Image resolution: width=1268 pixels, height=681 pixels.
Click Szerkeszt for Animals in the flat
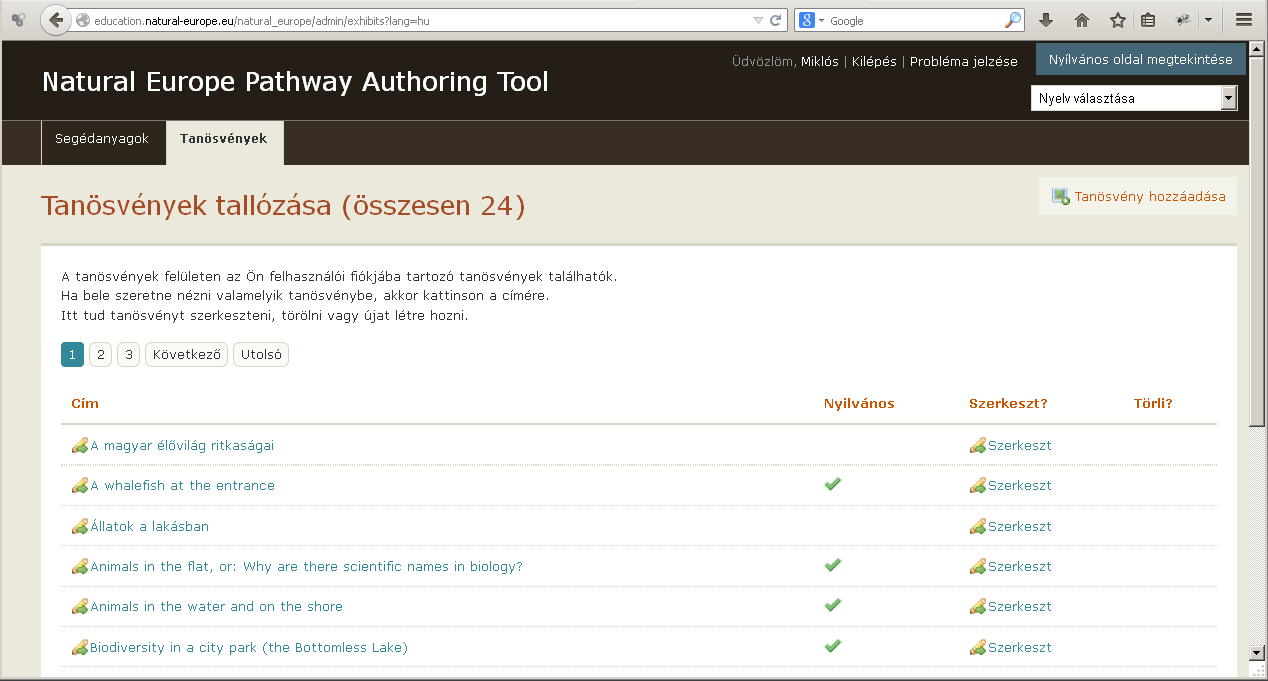pyautogui.click(x=1020, y=567)
